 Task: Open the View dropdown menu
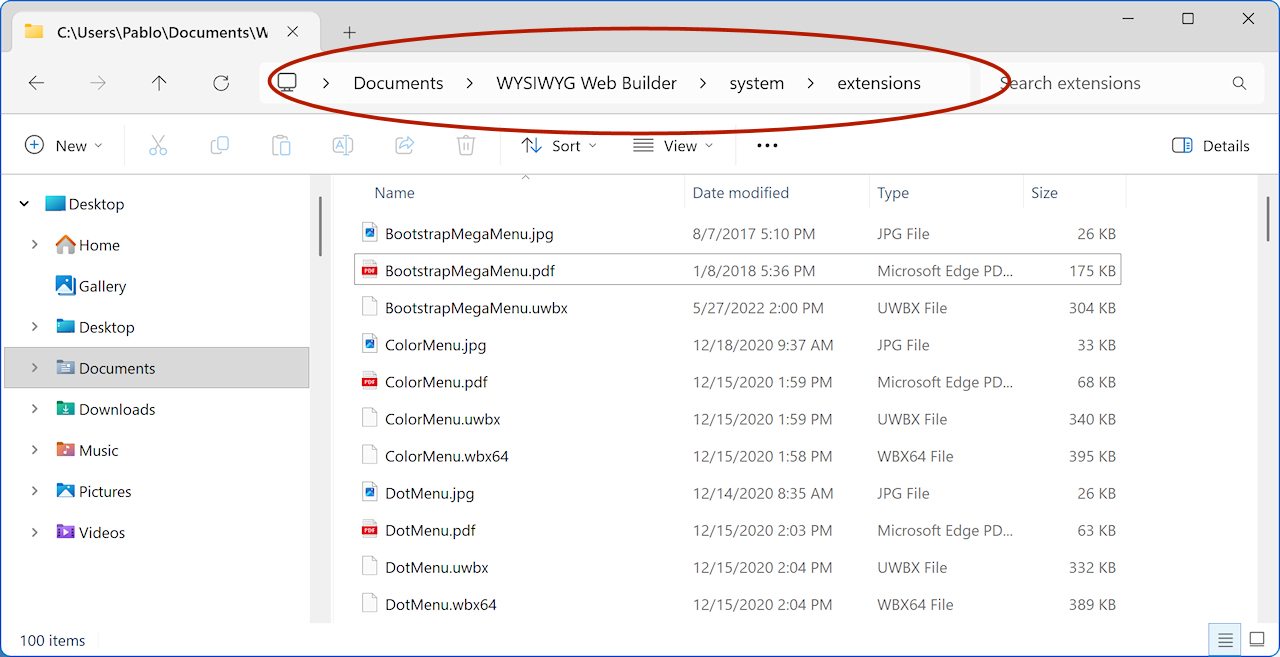[673, 146]
